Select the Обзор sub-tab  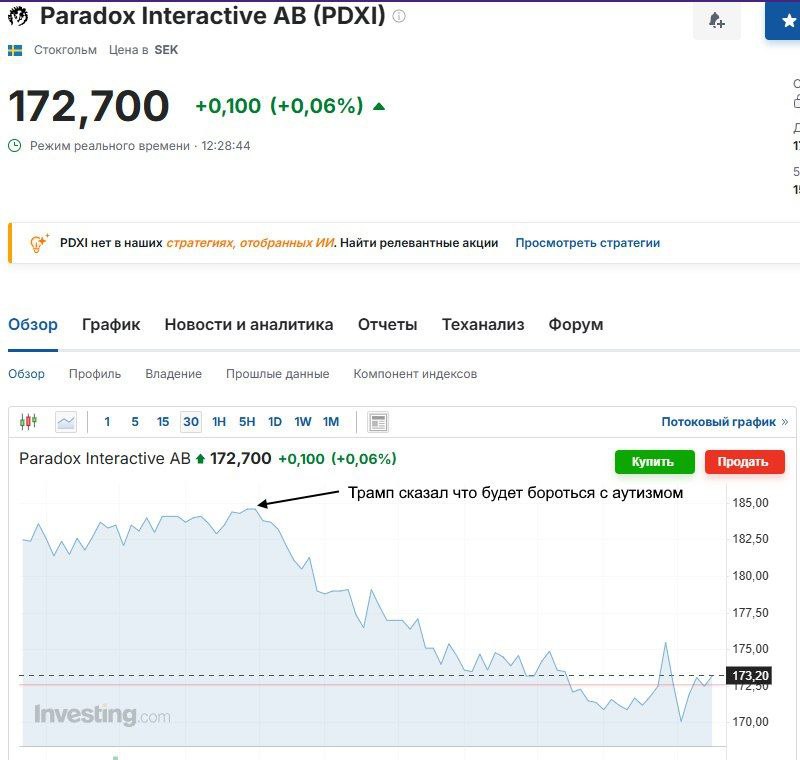(26, 374)
